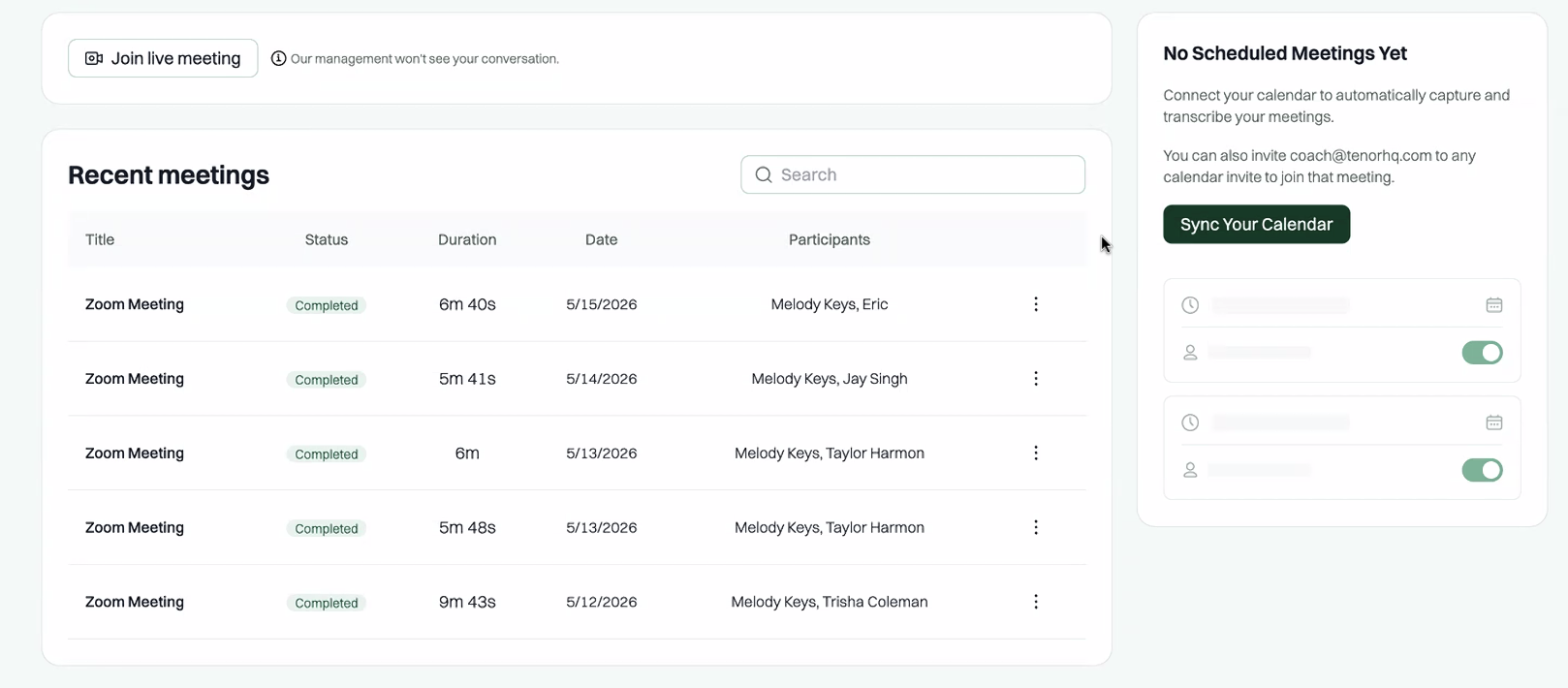Open the Zoom Meeting lasting 5m 48s
1568x688 pixels.
[135, 527]
